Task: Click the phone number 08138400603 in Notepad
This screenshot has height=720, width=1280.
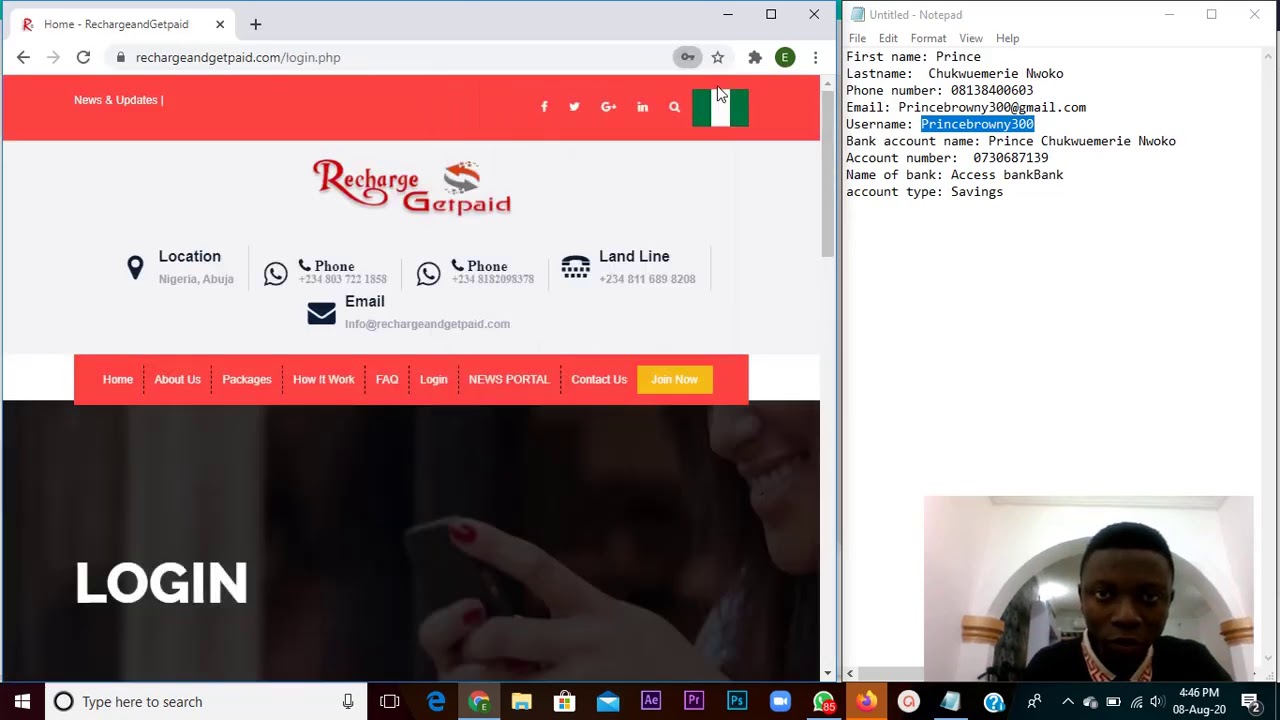Action: click(x=991, y=90)
